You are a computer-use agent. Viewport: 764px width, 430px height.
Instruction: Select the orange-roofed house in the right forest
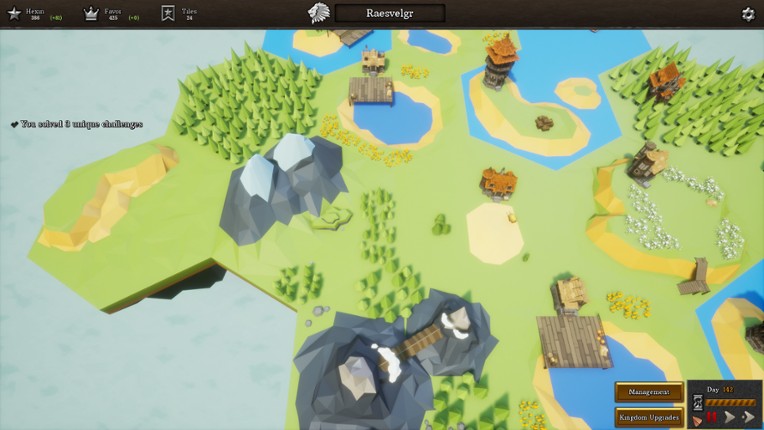665,81
